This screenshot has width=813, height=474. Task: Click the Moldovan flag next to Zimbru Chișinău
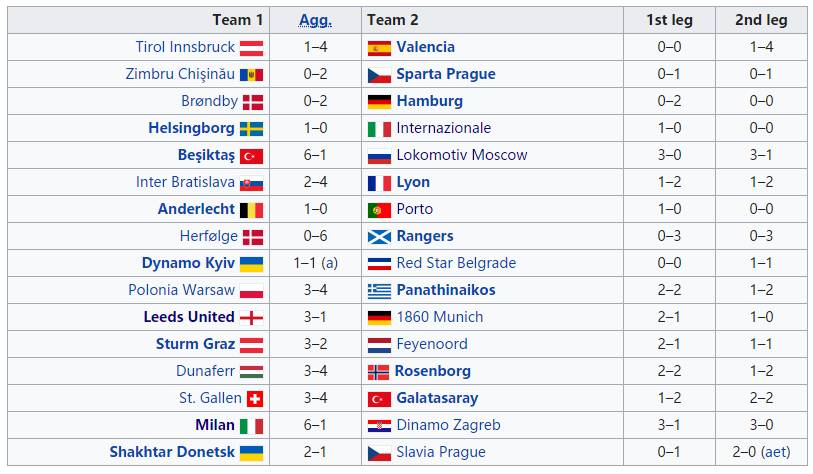click(x=251, y=74)
